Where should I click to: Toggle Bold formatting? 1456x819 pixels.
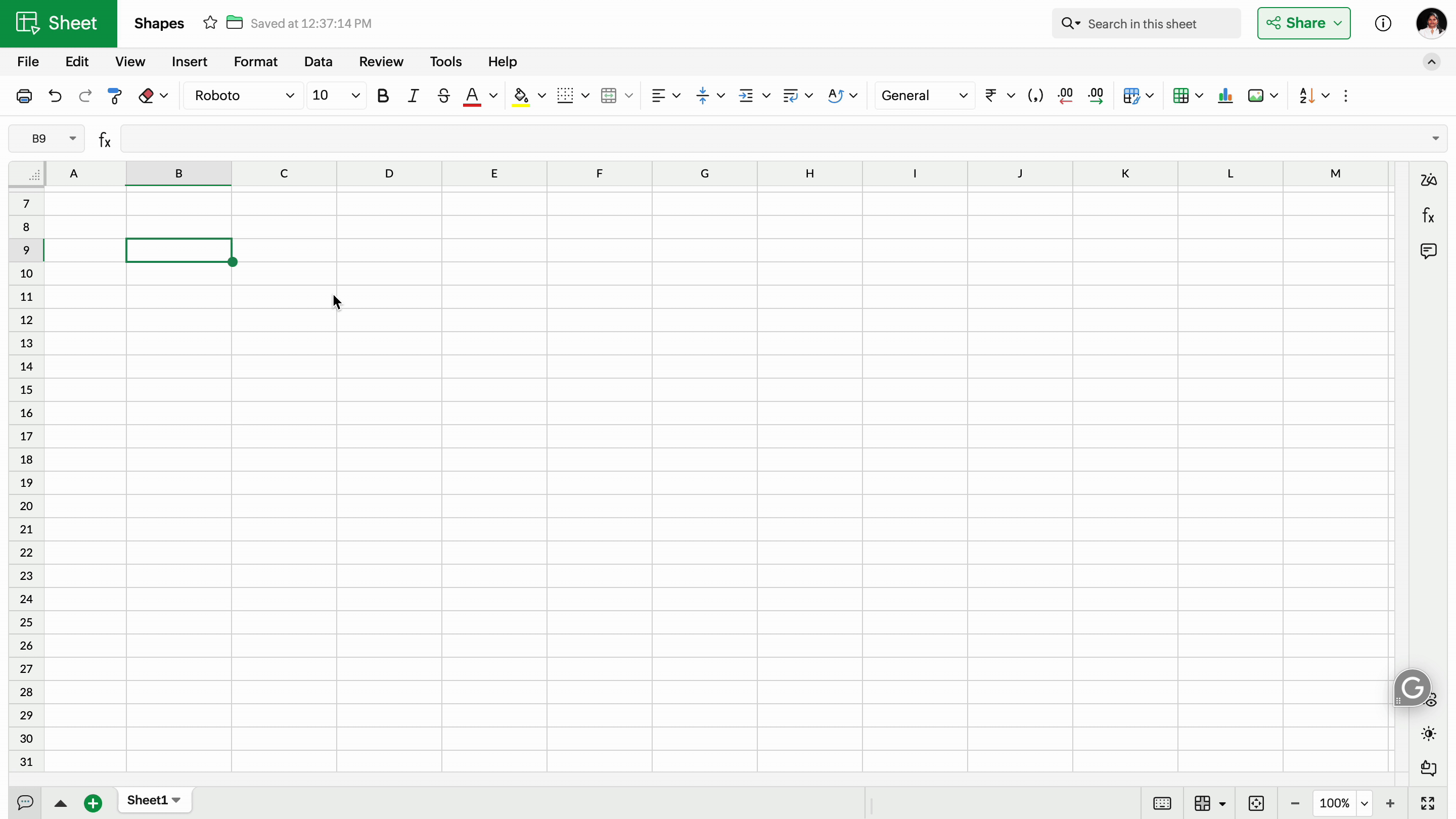pos(383,96)
